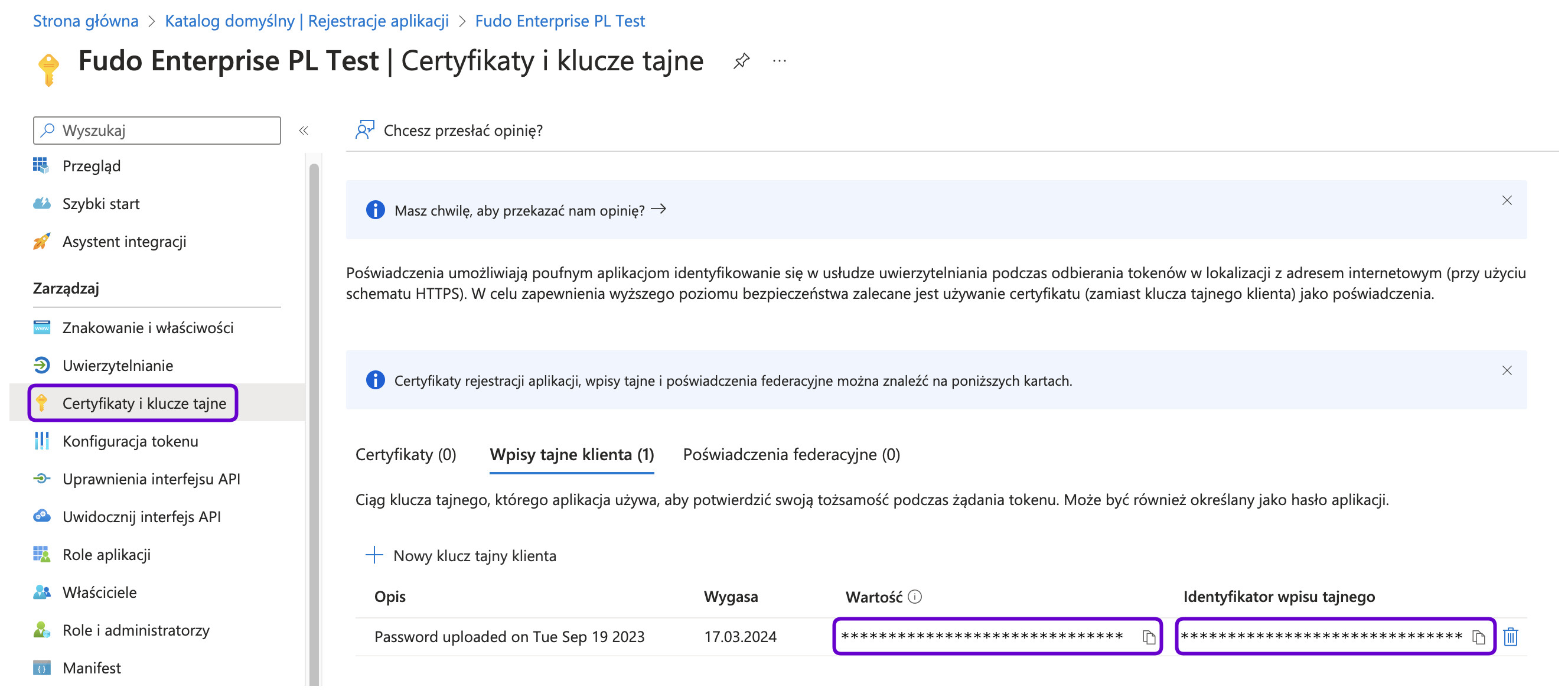Open the more options ellipsis menu

coord(779,61)
